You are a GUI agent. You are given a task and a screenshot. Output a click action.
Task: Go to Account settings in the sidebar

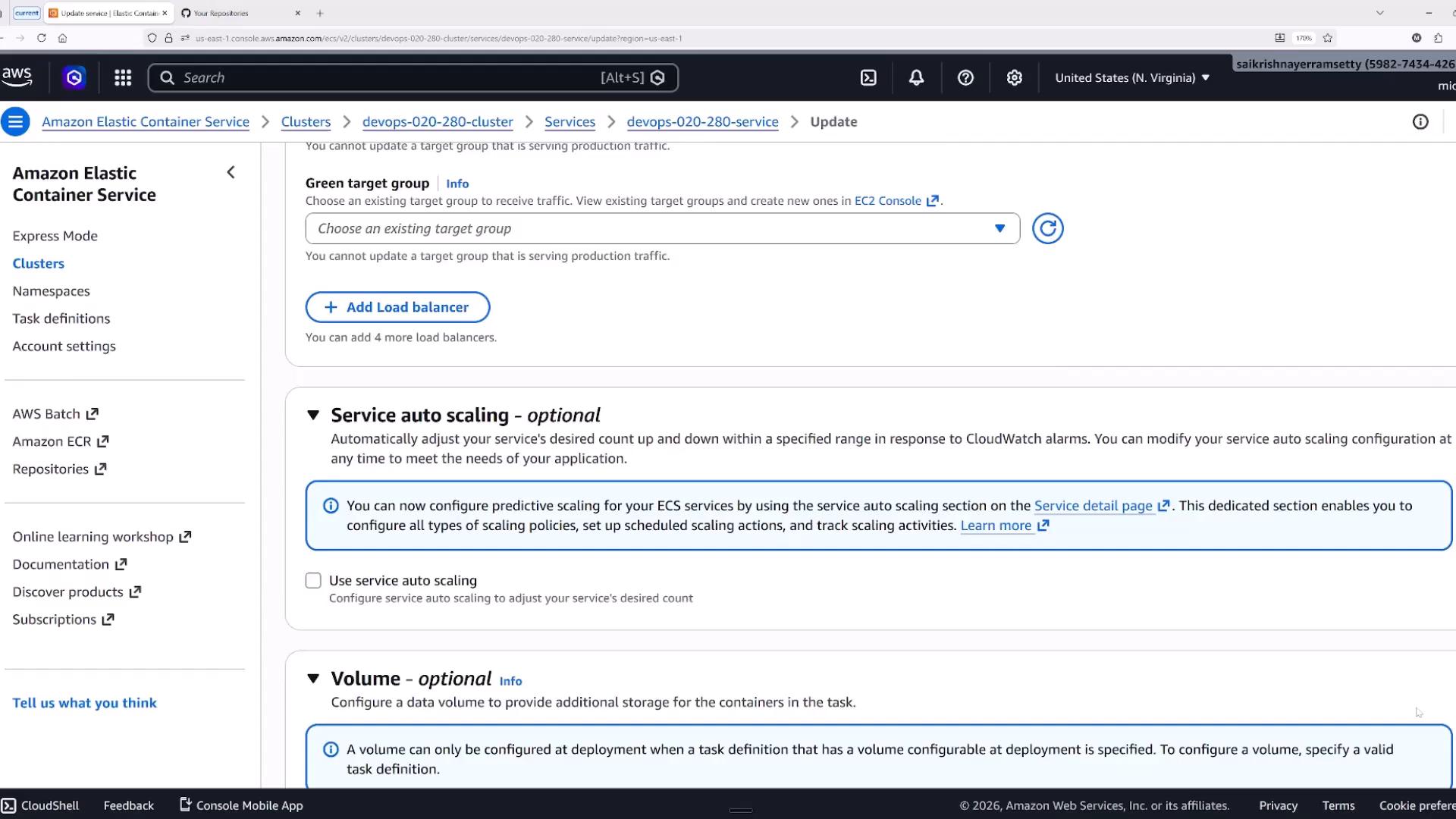64,346
